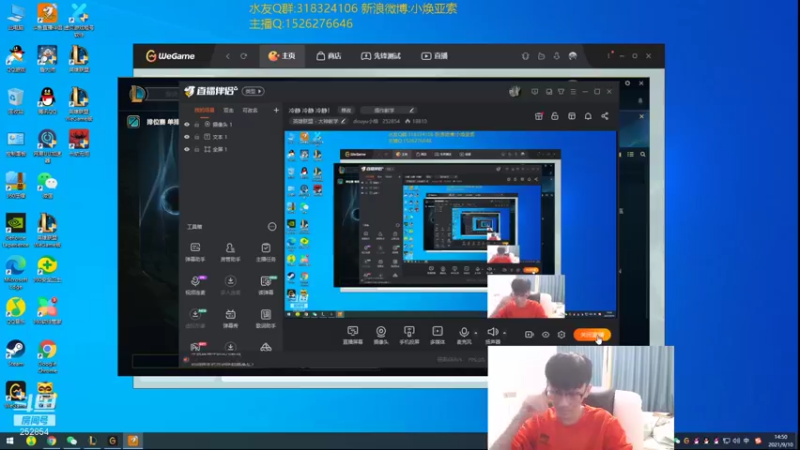This screenshot has width=800, height=450.
Task: Click the taskbar clock
Action: pyautogui.click(x=781, y=441)
